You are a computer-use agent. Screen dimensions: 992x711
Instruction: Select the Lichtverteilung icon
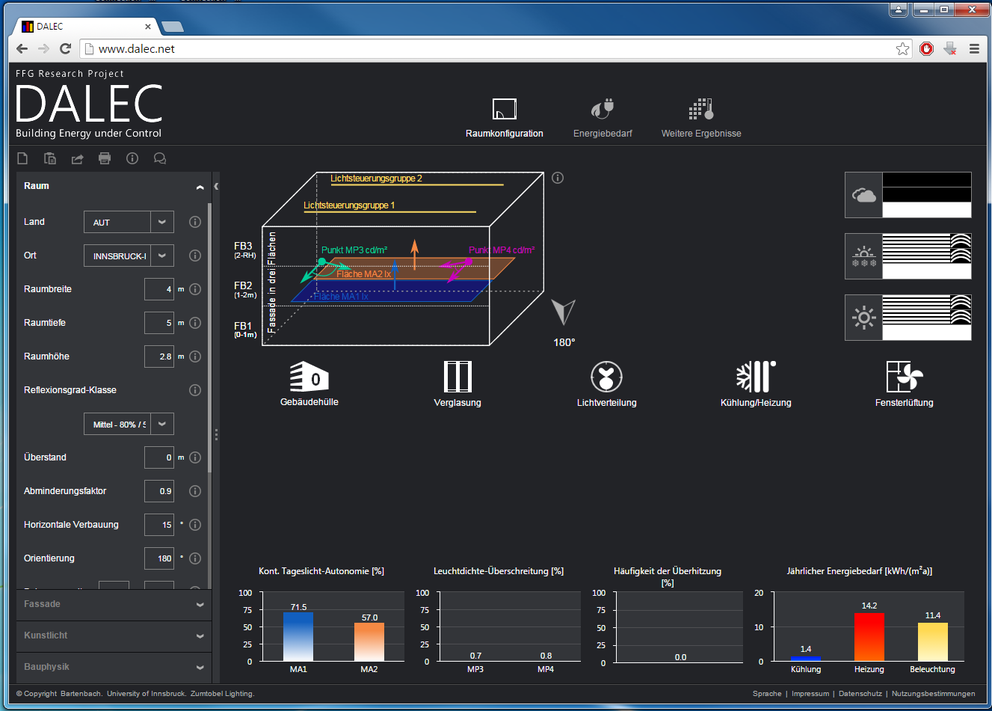point(606,378)
